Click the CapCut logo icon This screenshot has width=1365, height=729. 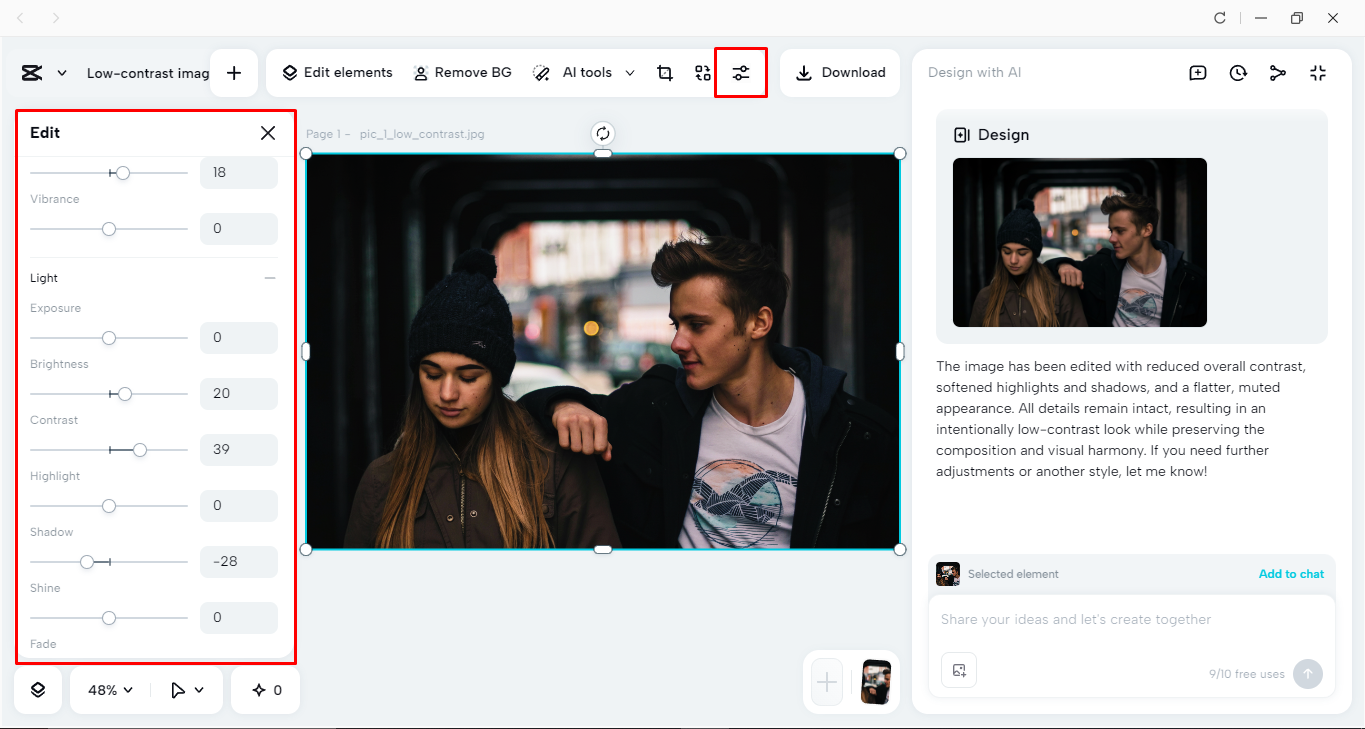pos(31,73)
